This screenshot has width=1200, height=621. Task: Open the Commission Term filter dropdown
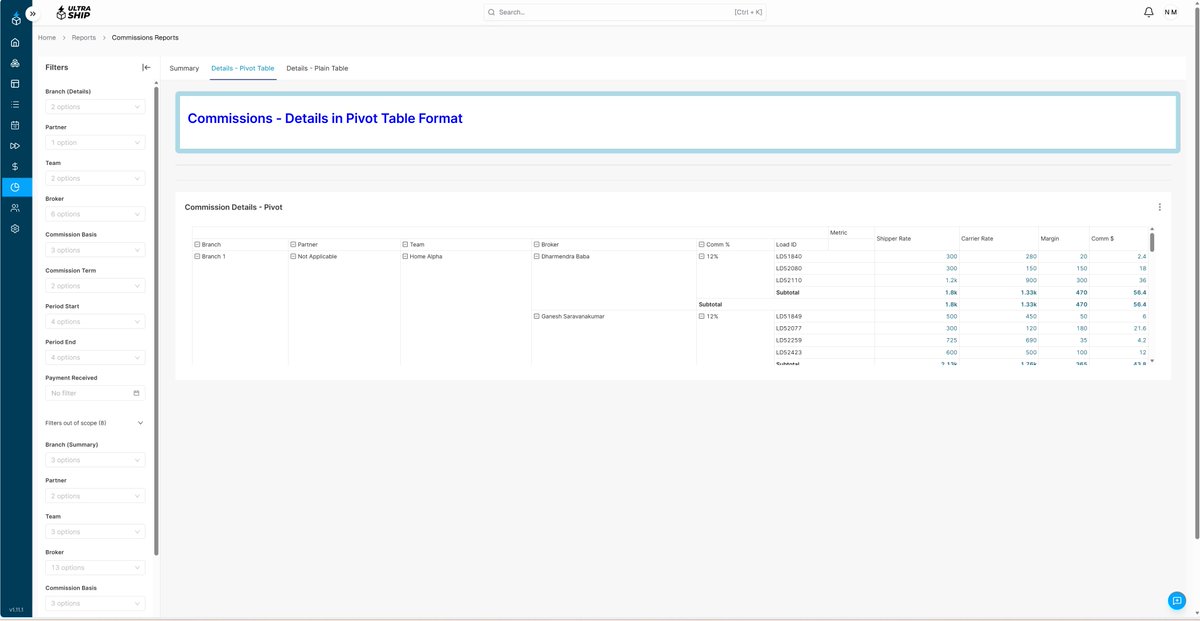pos(95,286)
